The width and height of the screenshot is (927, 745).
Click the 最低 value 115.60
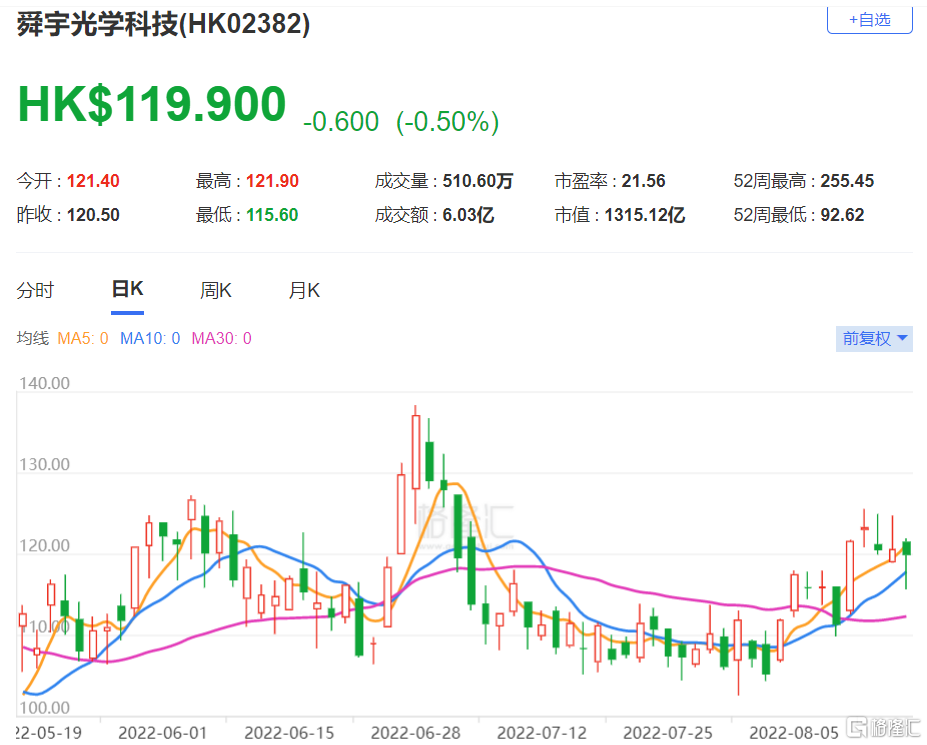pyautogui.click(x=273, y=215)
